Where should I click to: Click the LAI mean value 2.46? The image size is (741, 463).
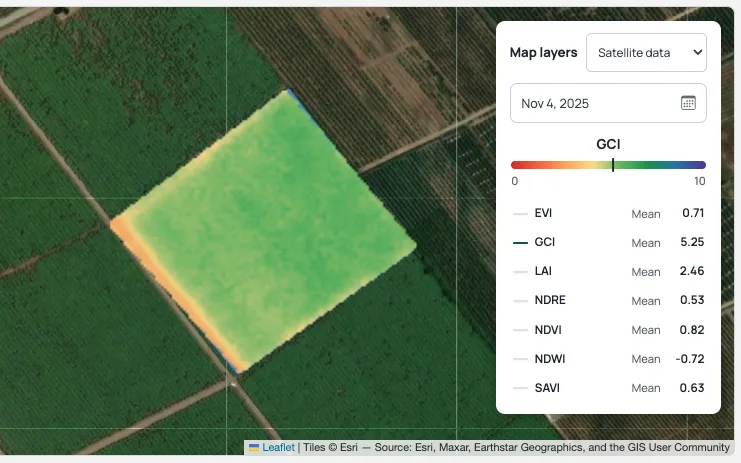coord(692,271)
